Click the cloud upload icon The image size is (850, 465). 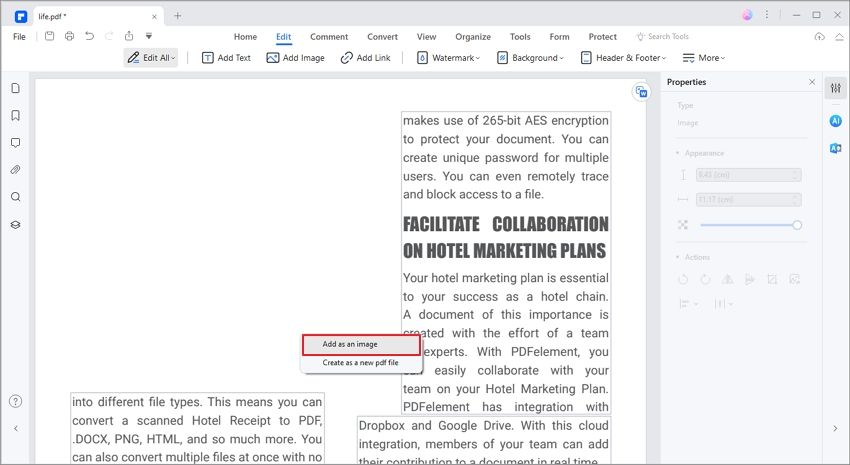tap(820, 36)
